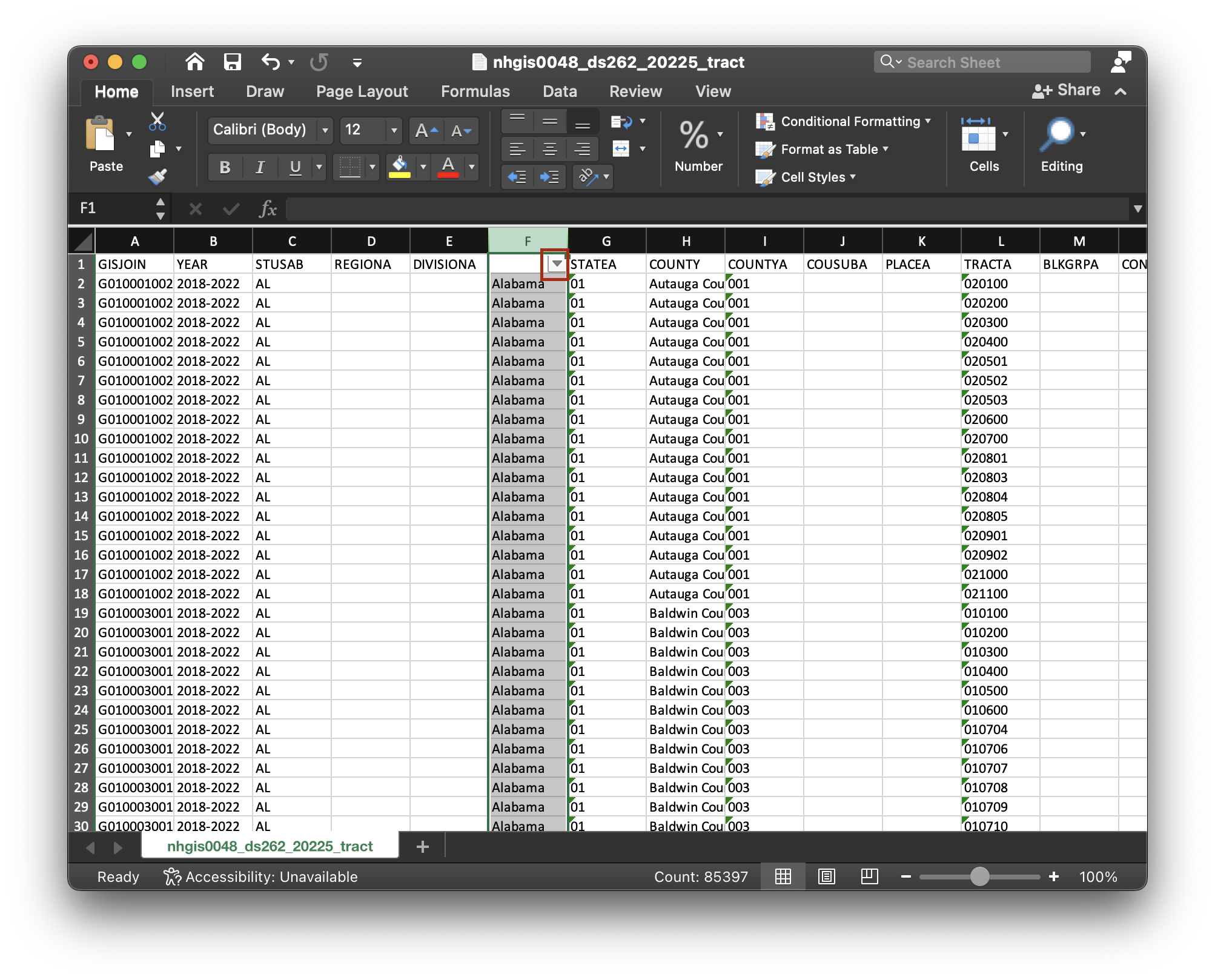Toggle Underline formatting
The height and width of the screenshot is (980, 1215).
click(x=295, y=167)
